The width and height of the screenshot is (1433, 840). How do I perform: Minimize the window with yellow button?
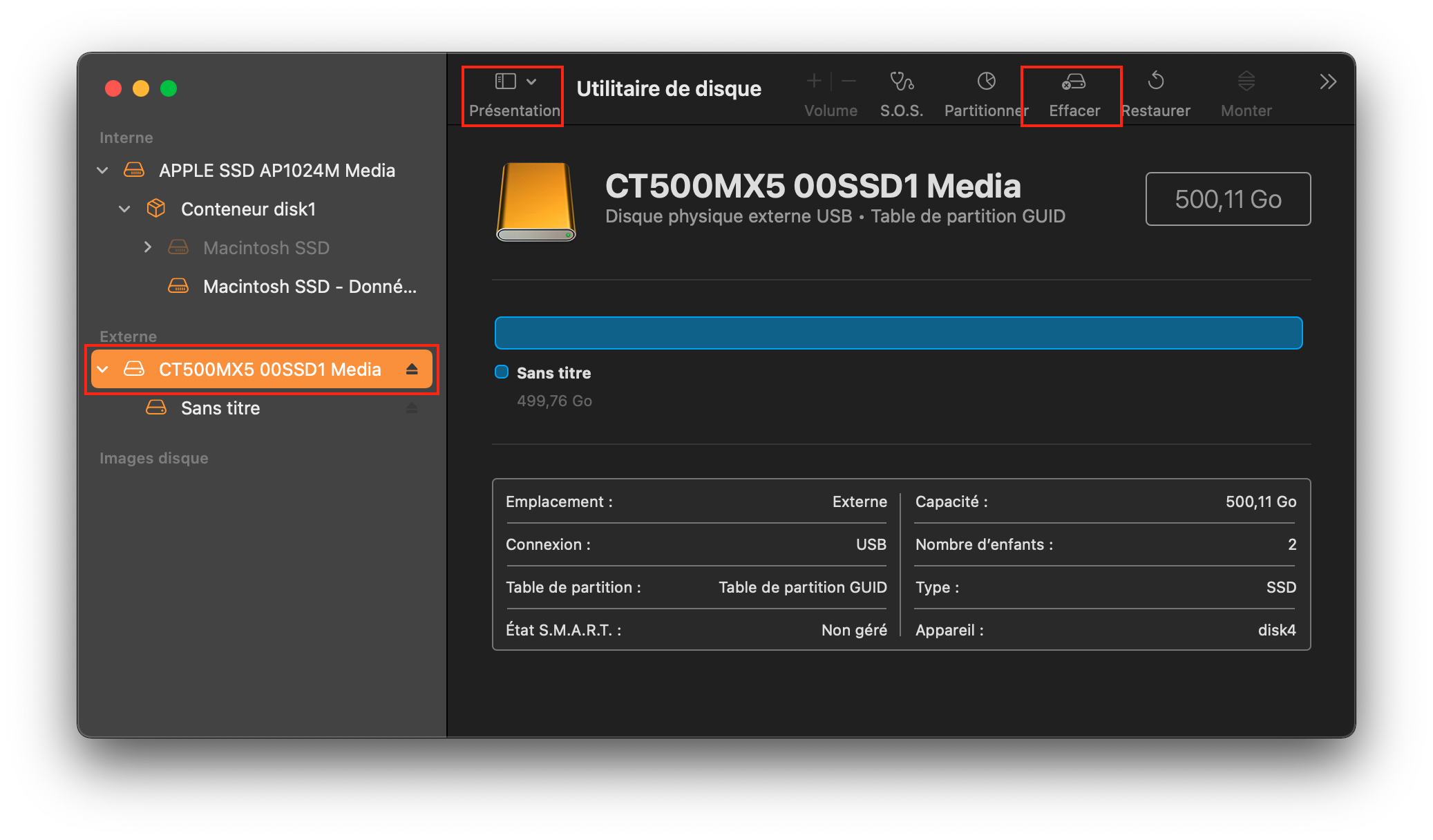[x=141, y=88]
